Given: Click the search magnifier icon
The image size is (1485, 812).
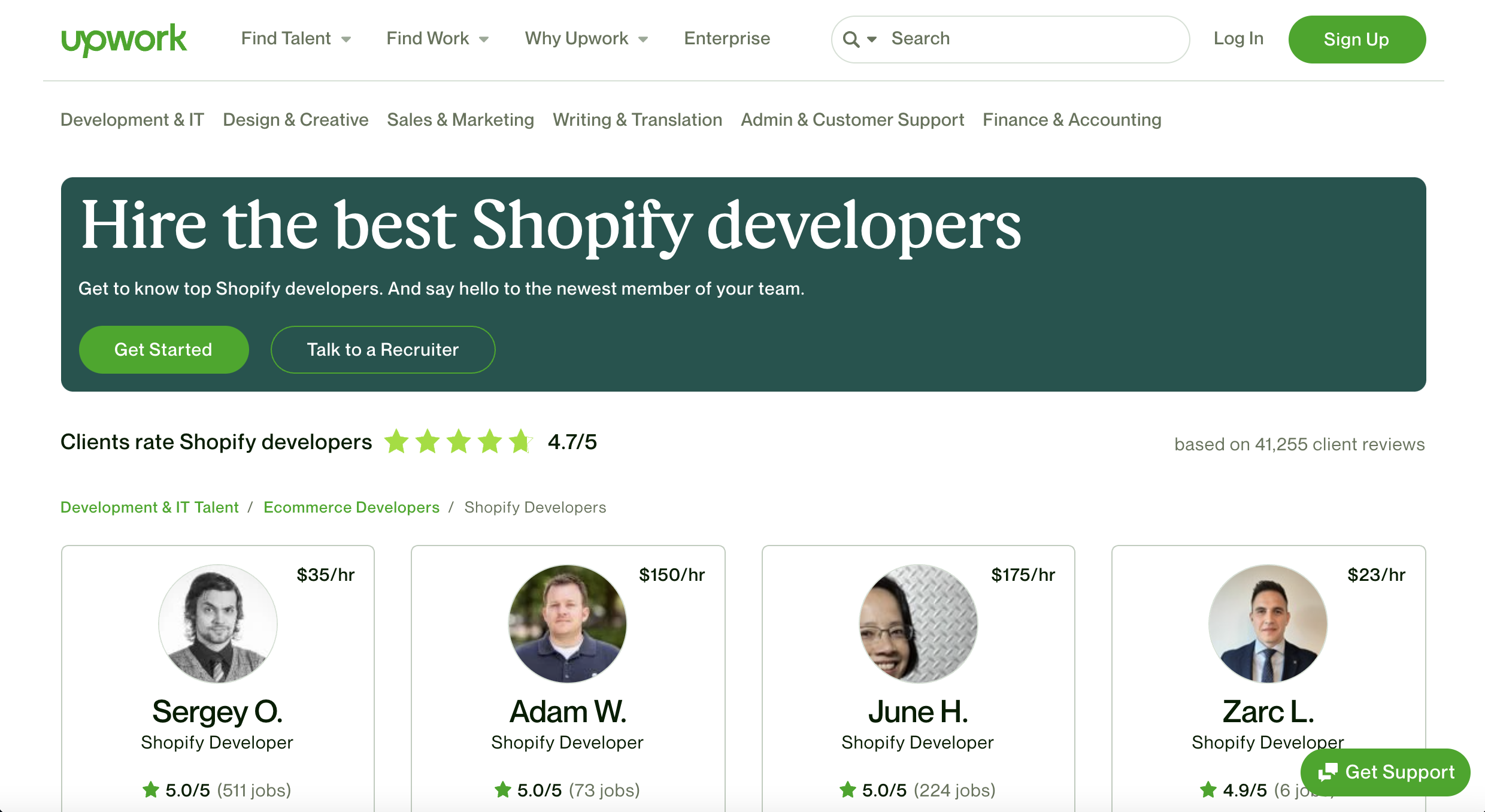Looking at the screenshot, I should click(x=850, y=40).
